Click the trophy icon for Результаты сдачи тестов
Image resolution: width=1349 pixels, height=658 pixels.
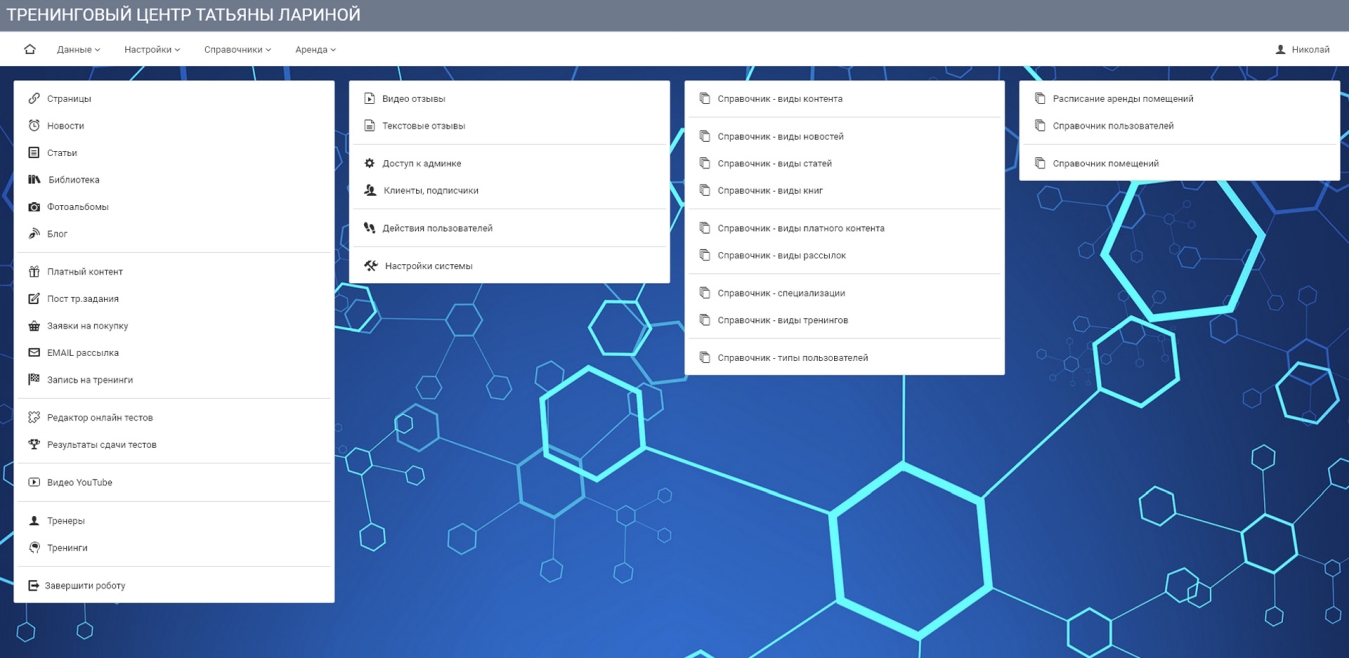pyautogui.click(x=34, y=445)
